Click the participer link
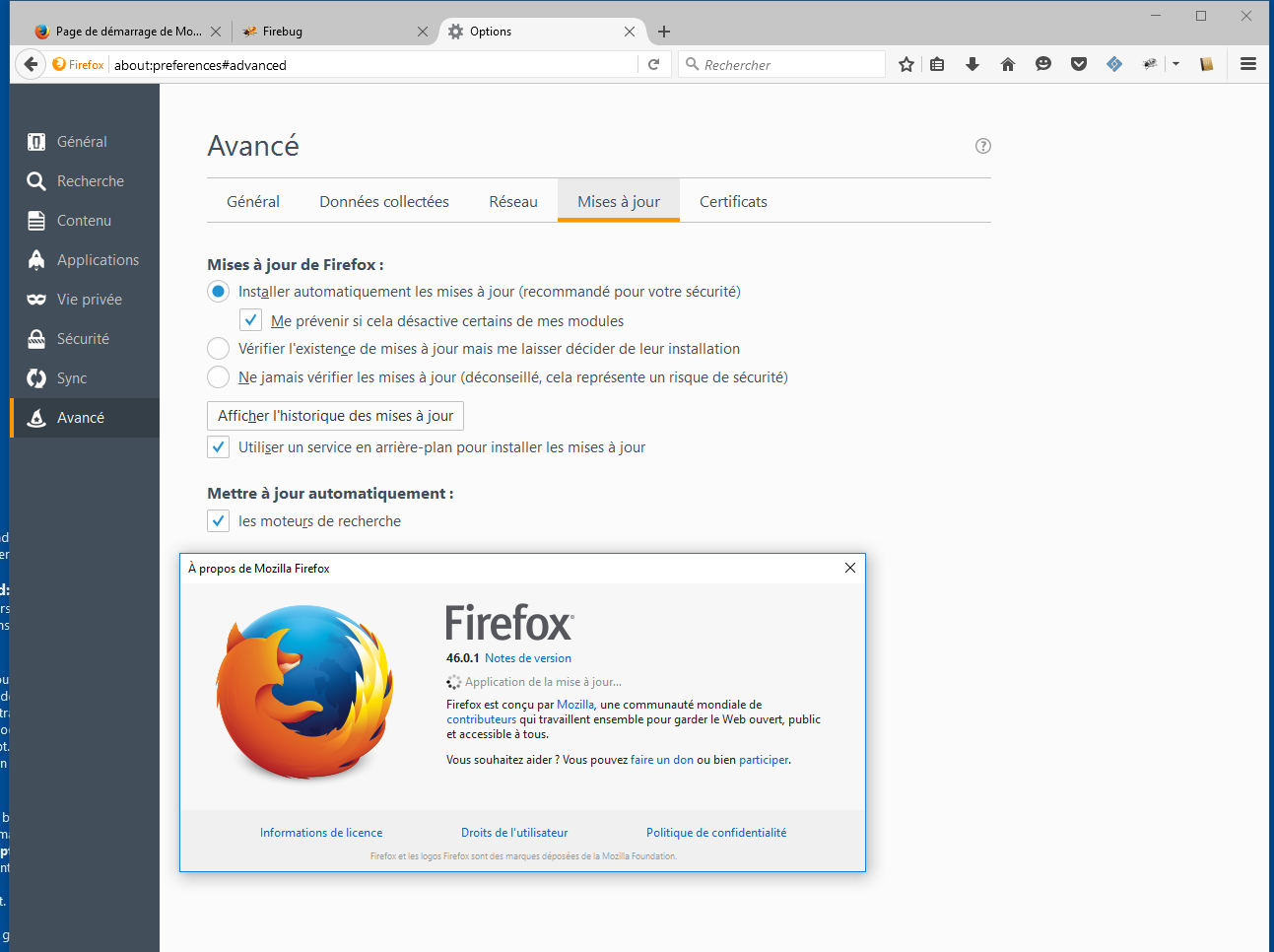The height and width of the screenshot is (952, 1274). coord(764,760)
